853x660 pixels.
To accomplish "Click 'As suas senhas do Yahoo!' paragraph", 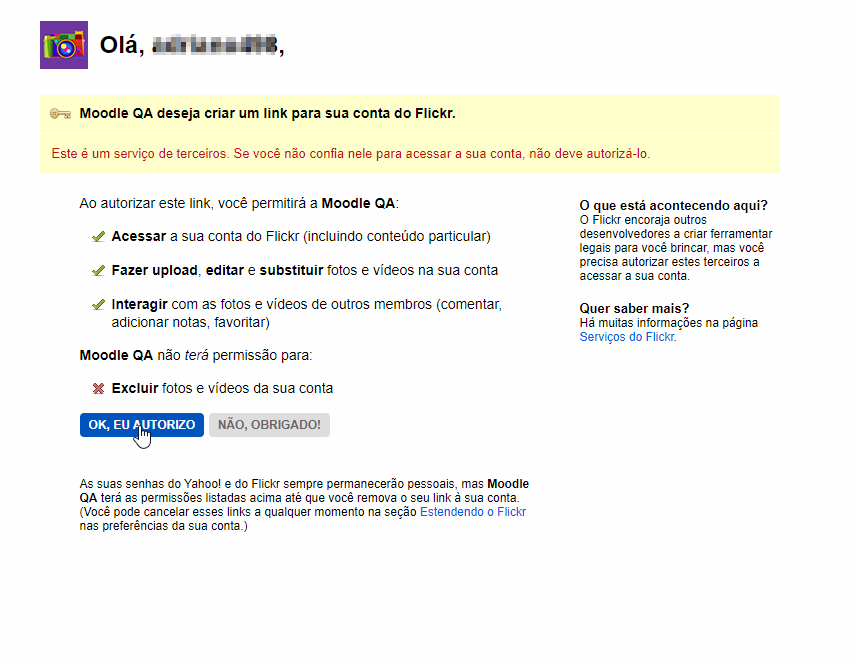I will (x=304, y=505).
